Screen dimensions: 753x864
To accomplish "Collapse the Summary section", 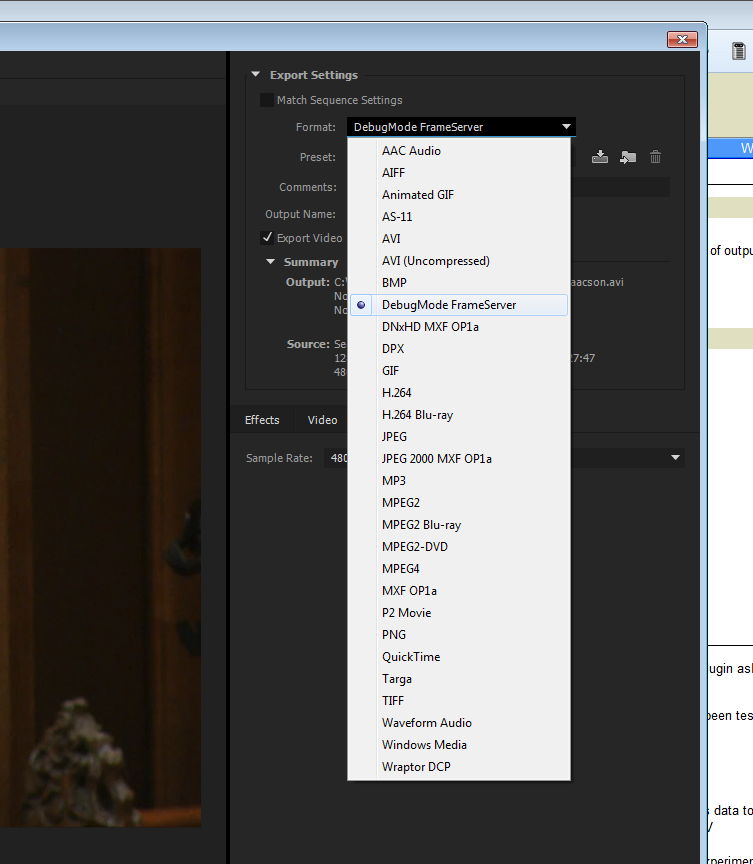I will [x=270, y=262].
